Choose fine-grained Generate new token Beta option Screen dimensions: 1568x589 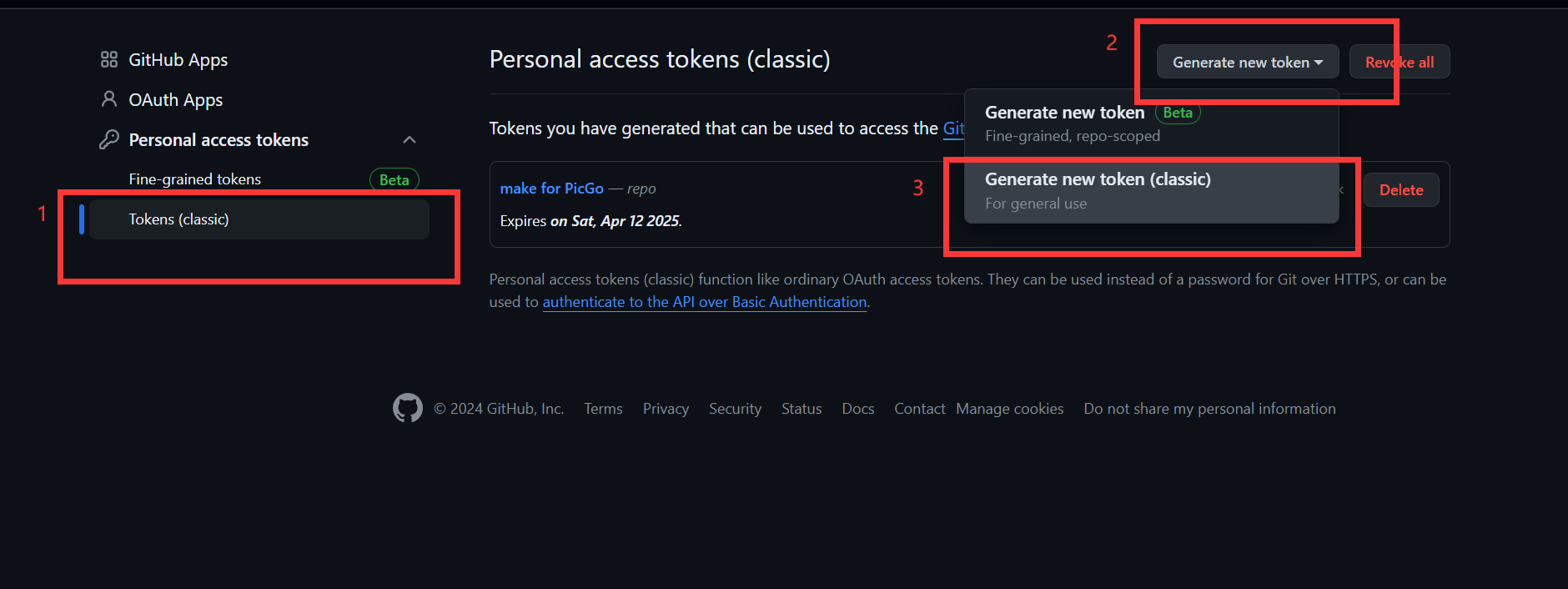(1152, 123)
